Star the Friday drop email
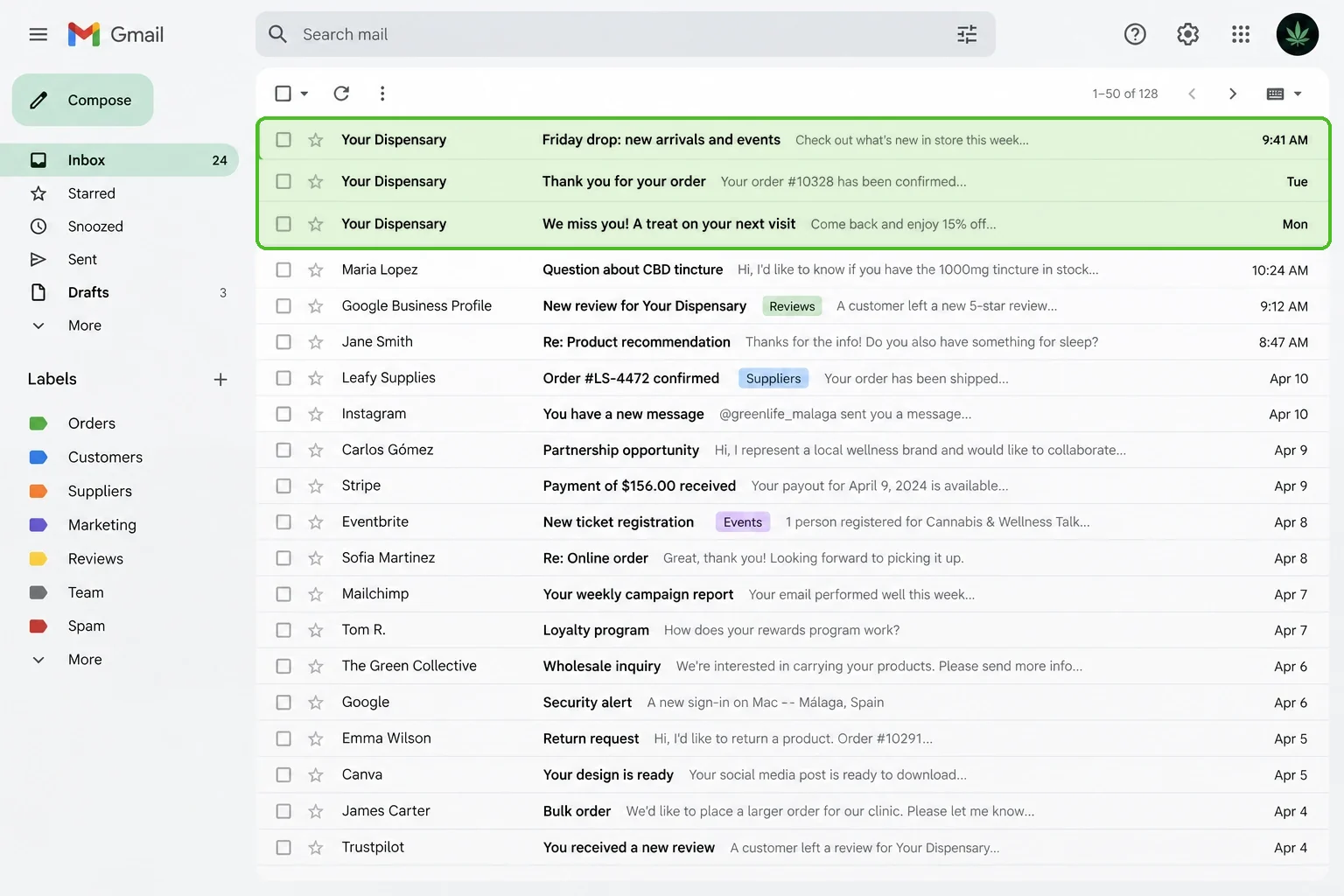This screenshot has width=1344, height=896. click(x=316, y=140)
